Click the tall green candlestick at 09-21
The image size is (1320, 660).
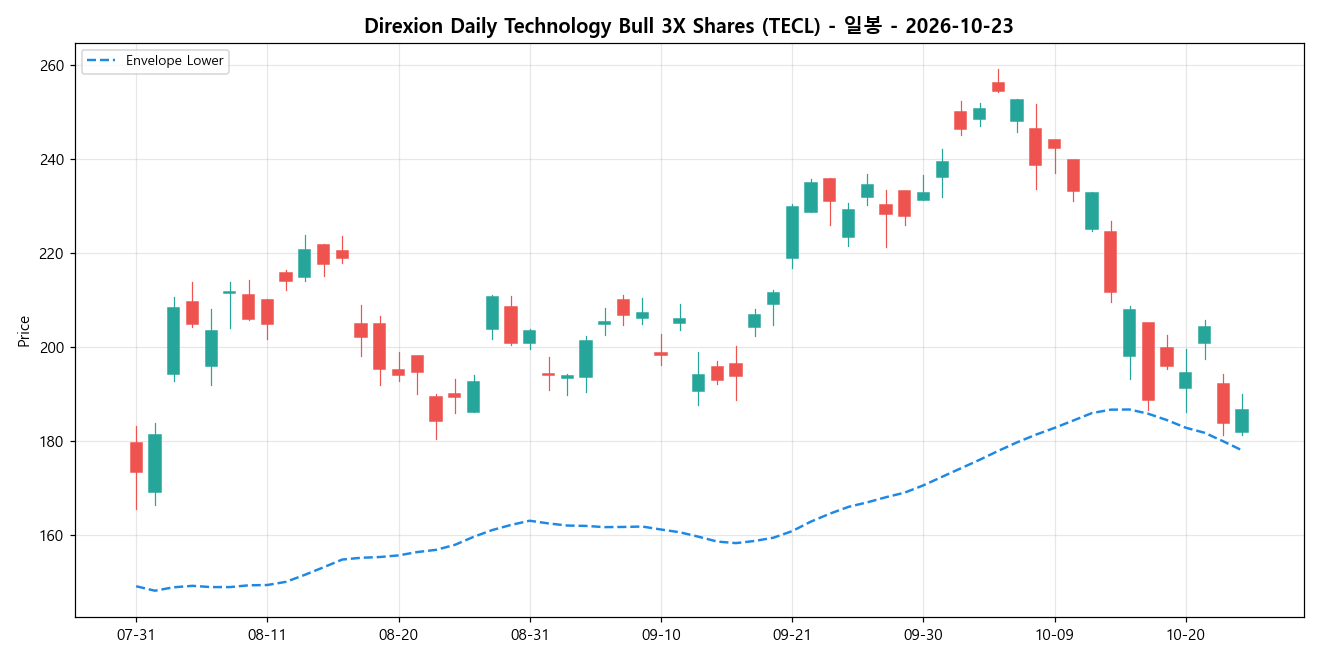coord(792,233)
